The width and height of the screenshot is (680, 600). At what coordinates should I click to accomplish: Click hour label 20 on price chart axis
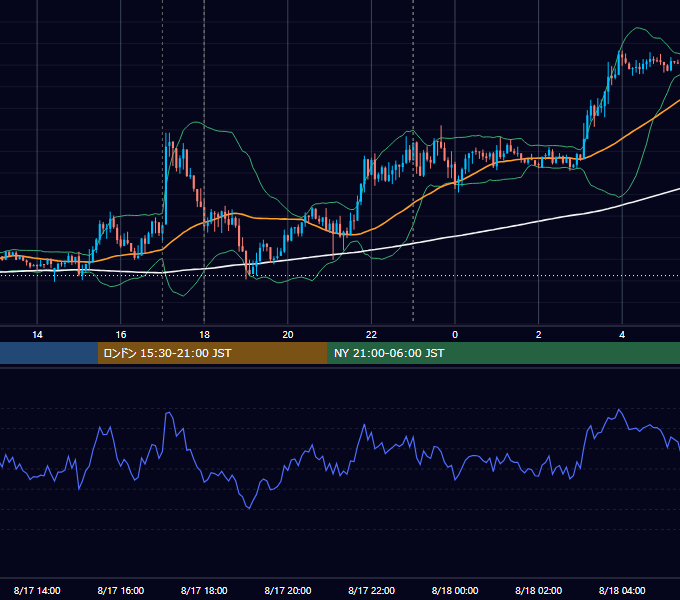click(288, 334)
